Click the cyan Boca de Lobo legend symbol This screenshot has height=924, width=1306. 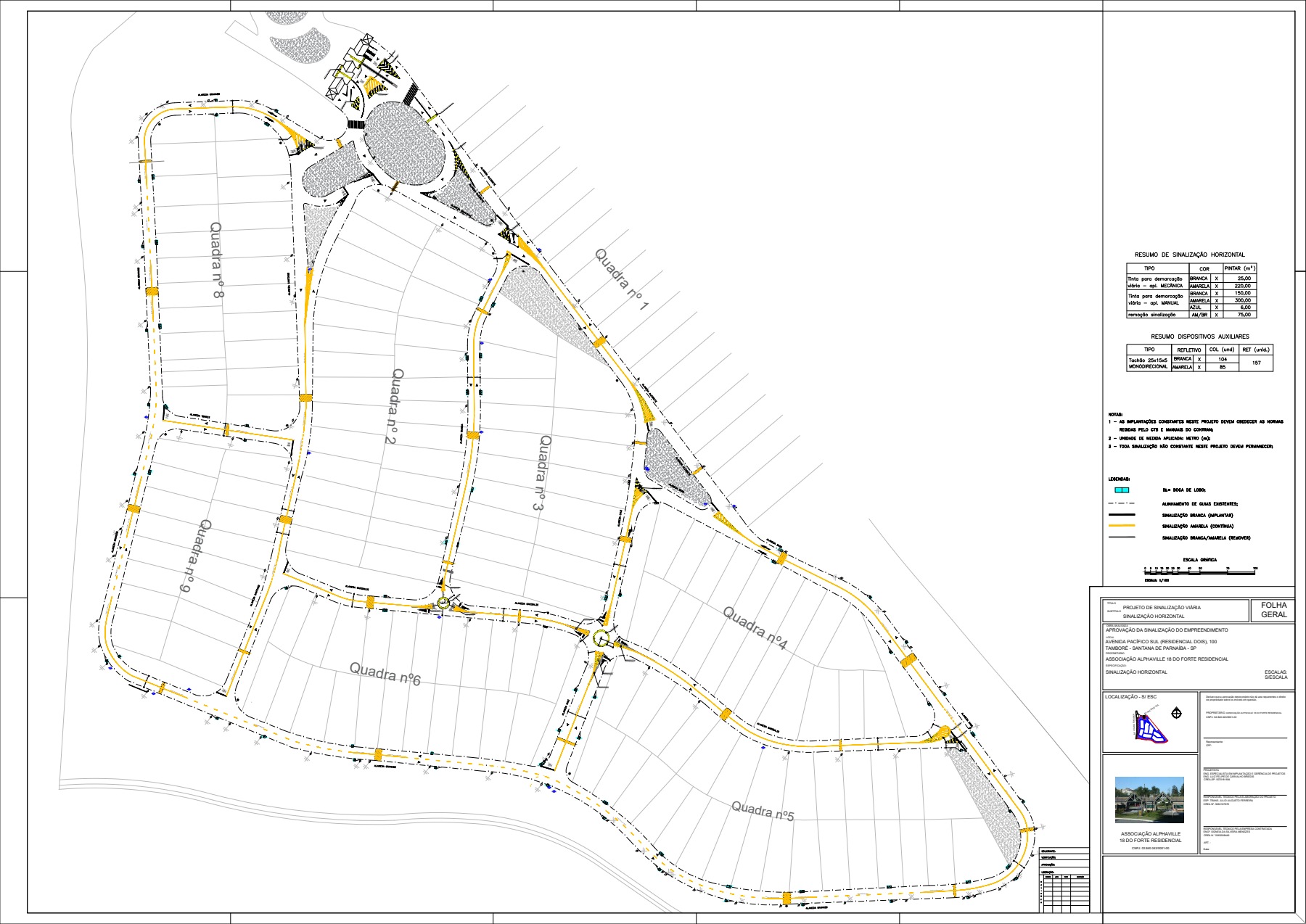point(1122,490)
